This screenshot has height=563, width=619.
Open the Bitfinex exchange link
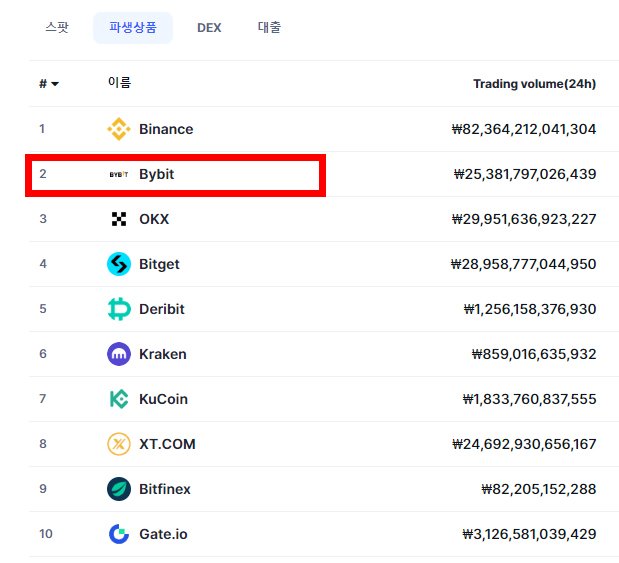pyautogui.click(x=165, y=489)
